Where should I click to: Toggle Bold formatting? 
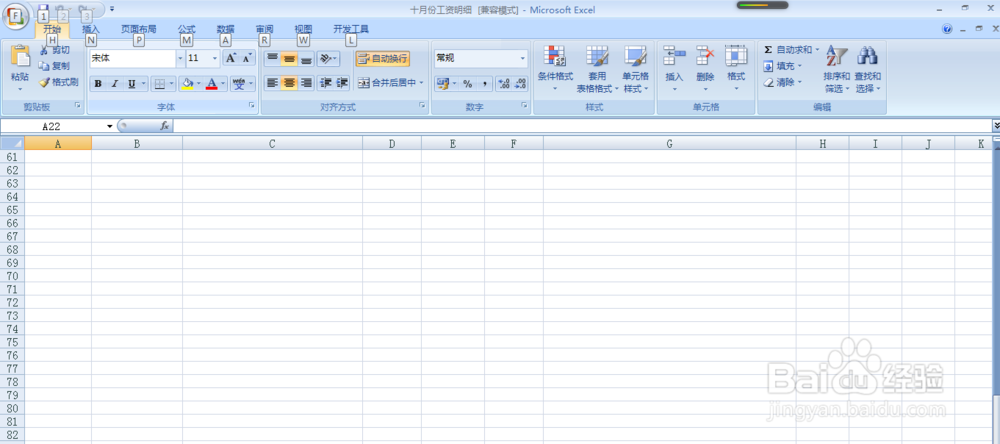tap(98, 84)
